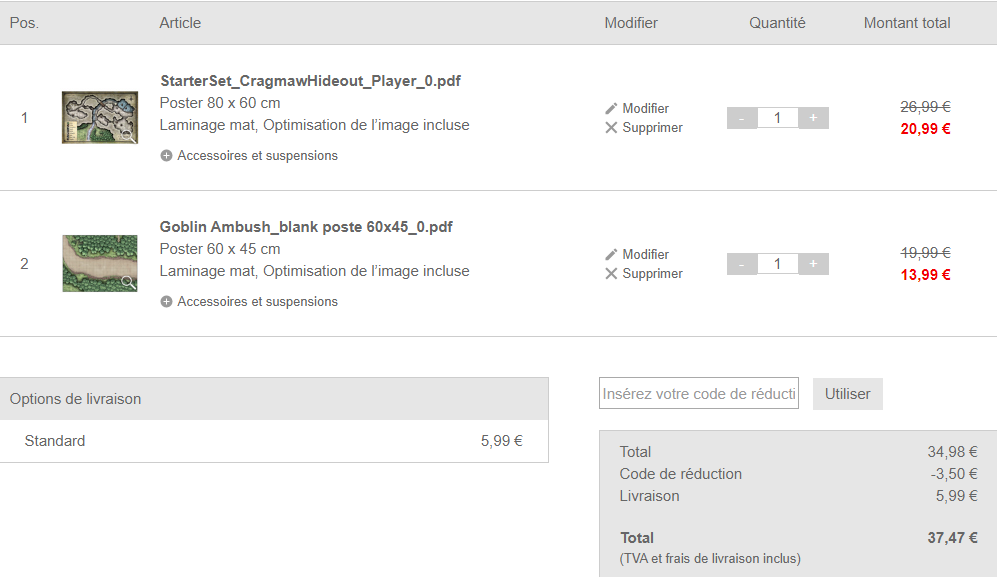The height and width of the screenshot is (577, 997).
Task: Decrease quantity of Goblin Ambush poster
Action: [741, 264]
